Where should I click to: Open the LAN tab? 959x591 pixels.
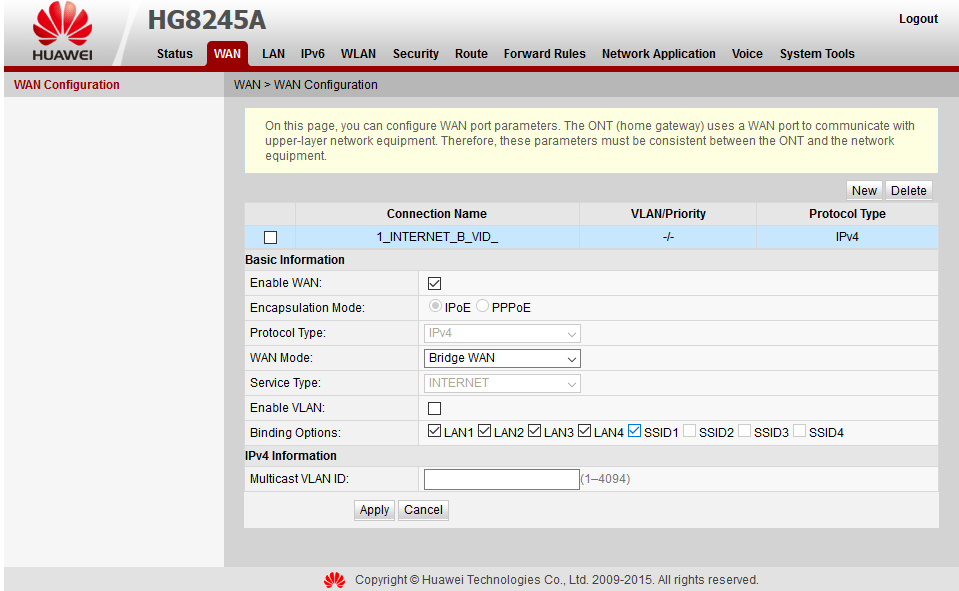(x=273, y=54)
